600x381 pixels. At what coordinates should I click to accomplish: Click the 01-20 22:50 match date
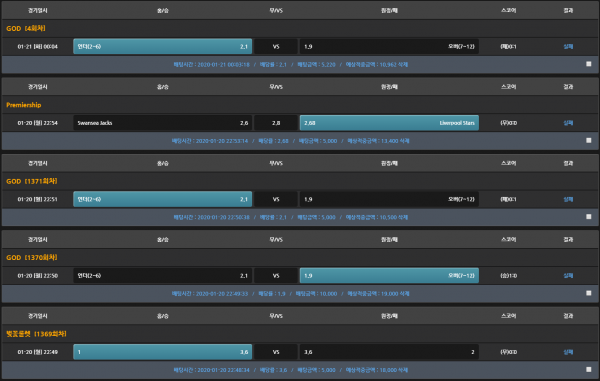(38, 275)
